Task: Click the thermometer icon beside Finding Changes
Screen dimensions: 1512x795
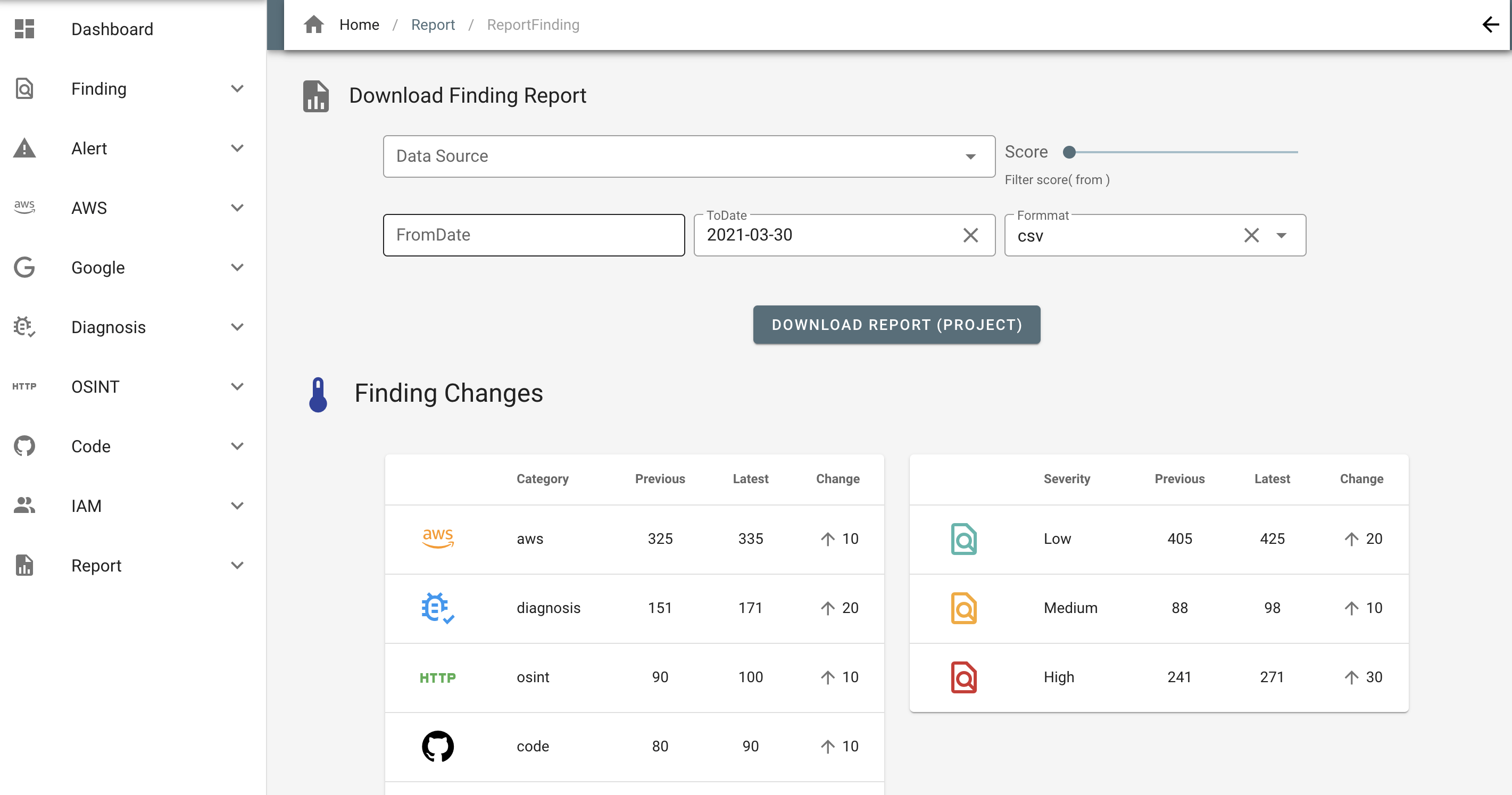Action: [318, 394]
